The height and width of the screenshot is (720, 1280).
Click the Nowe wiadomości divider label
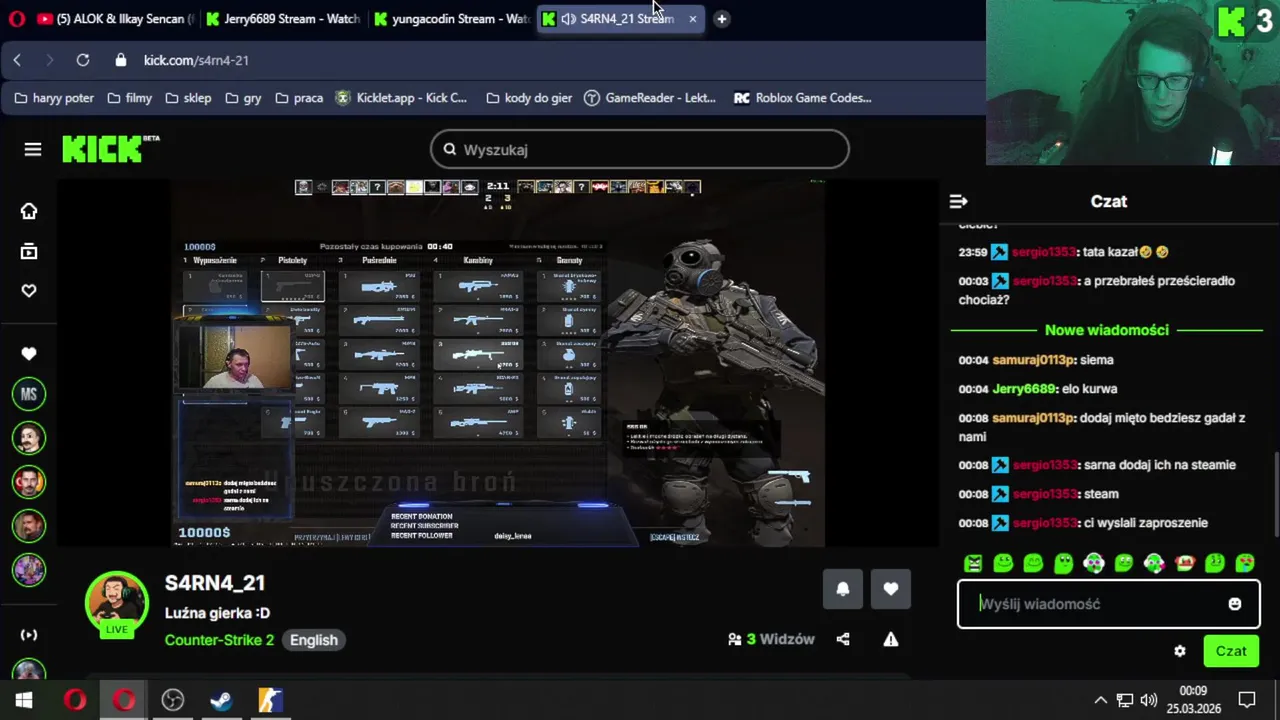pos(1107,330)
